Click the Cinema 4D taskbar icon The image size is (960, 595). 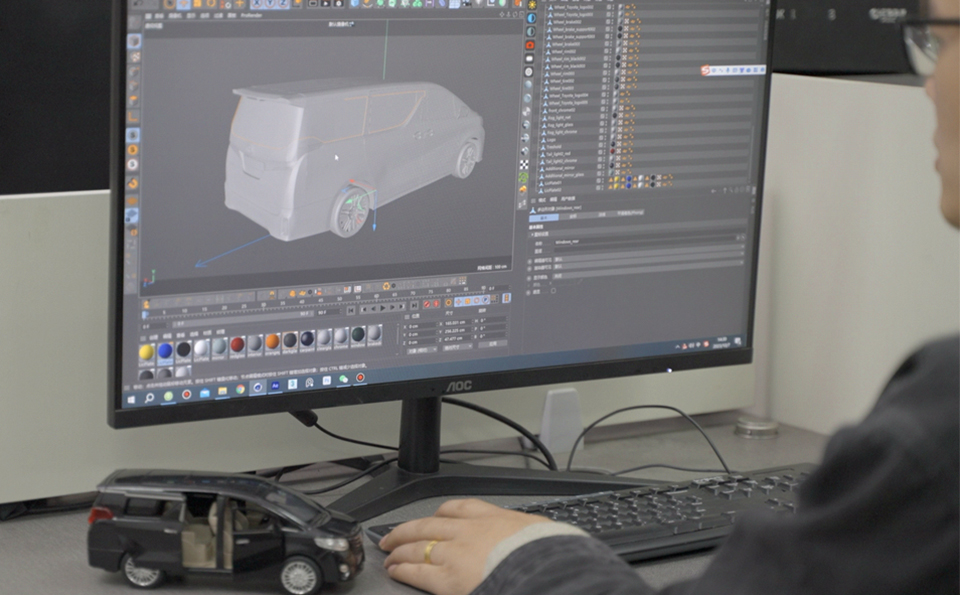(258, 387)
